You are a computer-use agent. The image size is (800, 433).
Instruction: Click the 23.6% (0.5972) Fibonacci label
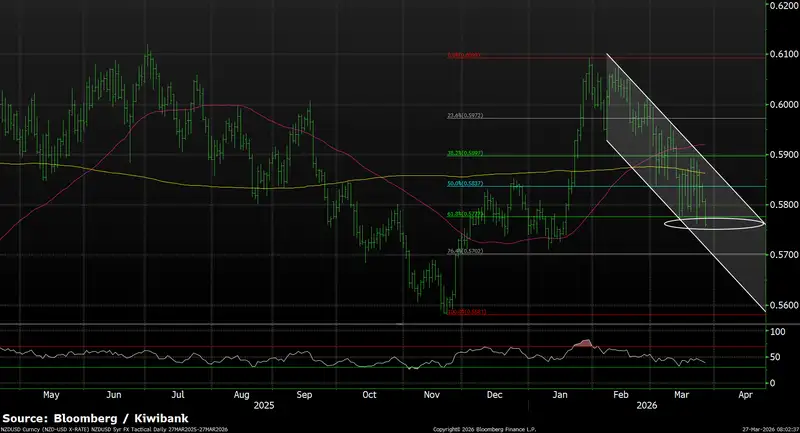coord(465,116)
